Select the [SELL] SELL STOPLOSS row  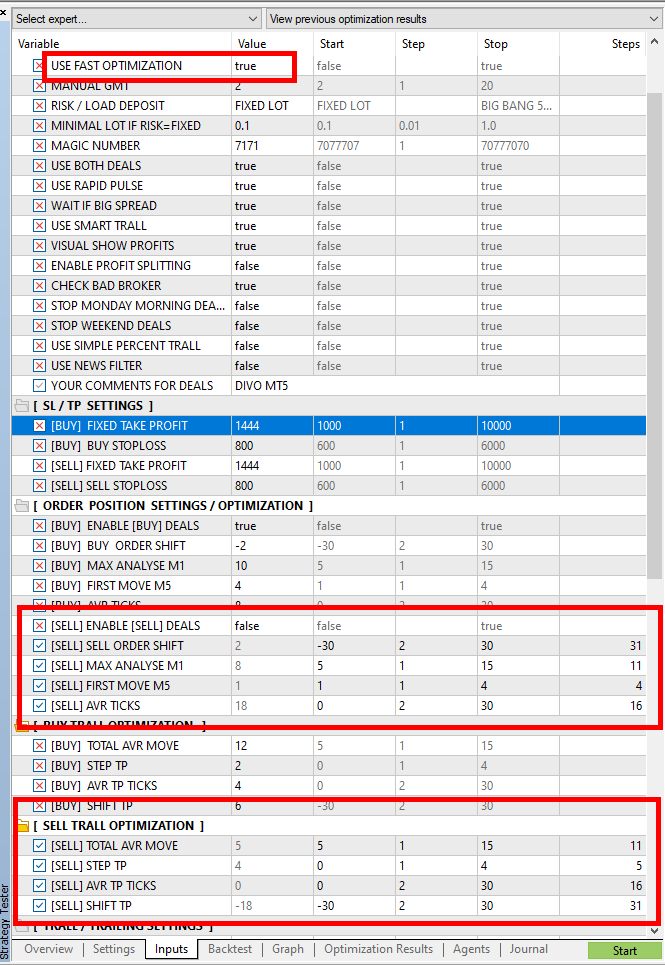[329, 486]
